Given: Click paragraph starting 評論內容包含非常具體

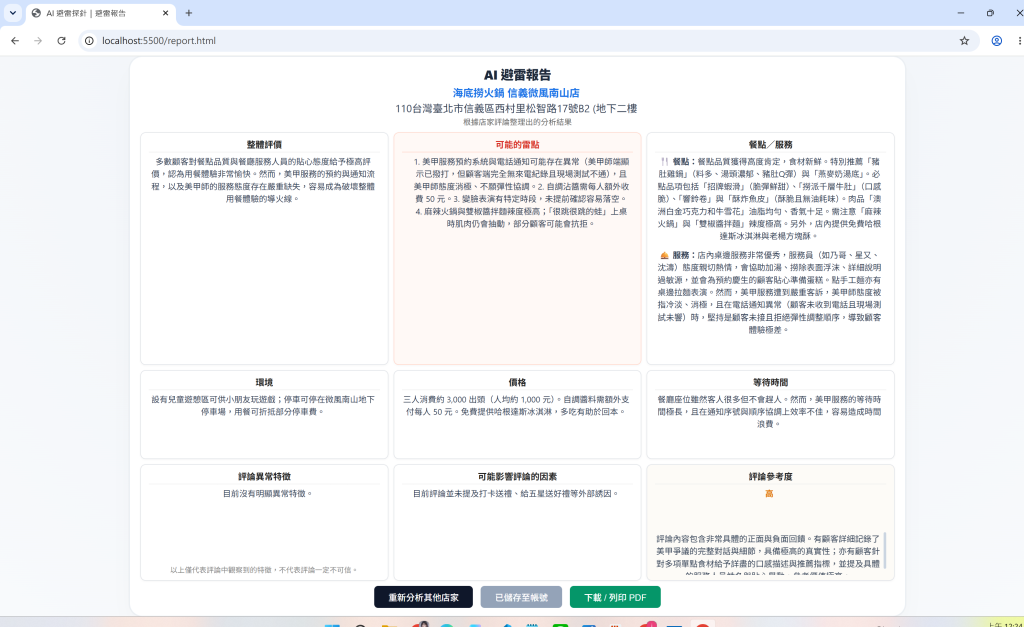Looking at the screenshot, I should [768, 556].
